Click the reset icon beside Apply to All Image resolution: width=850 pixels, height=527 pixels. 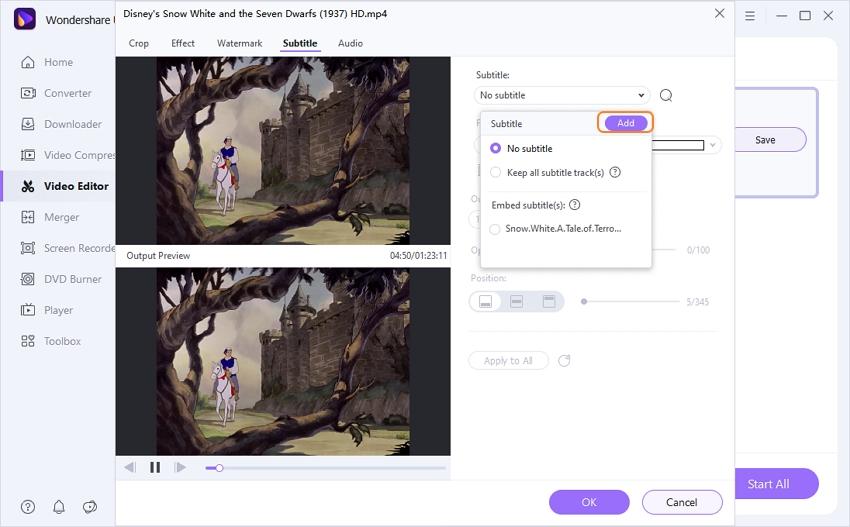(564, 361)
